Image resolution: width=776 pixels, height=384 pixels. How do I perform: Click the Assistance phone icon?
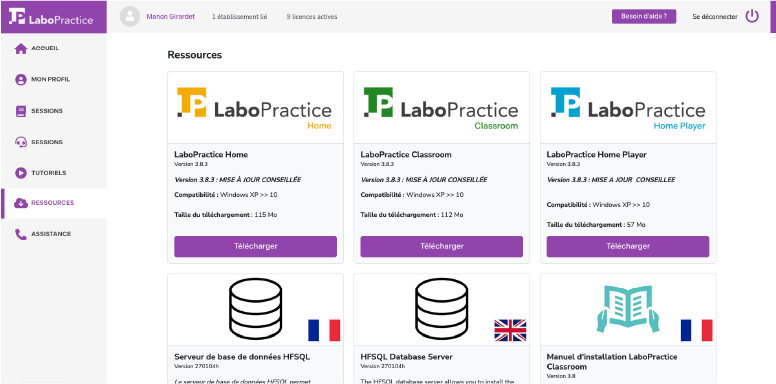pos(21,234)
